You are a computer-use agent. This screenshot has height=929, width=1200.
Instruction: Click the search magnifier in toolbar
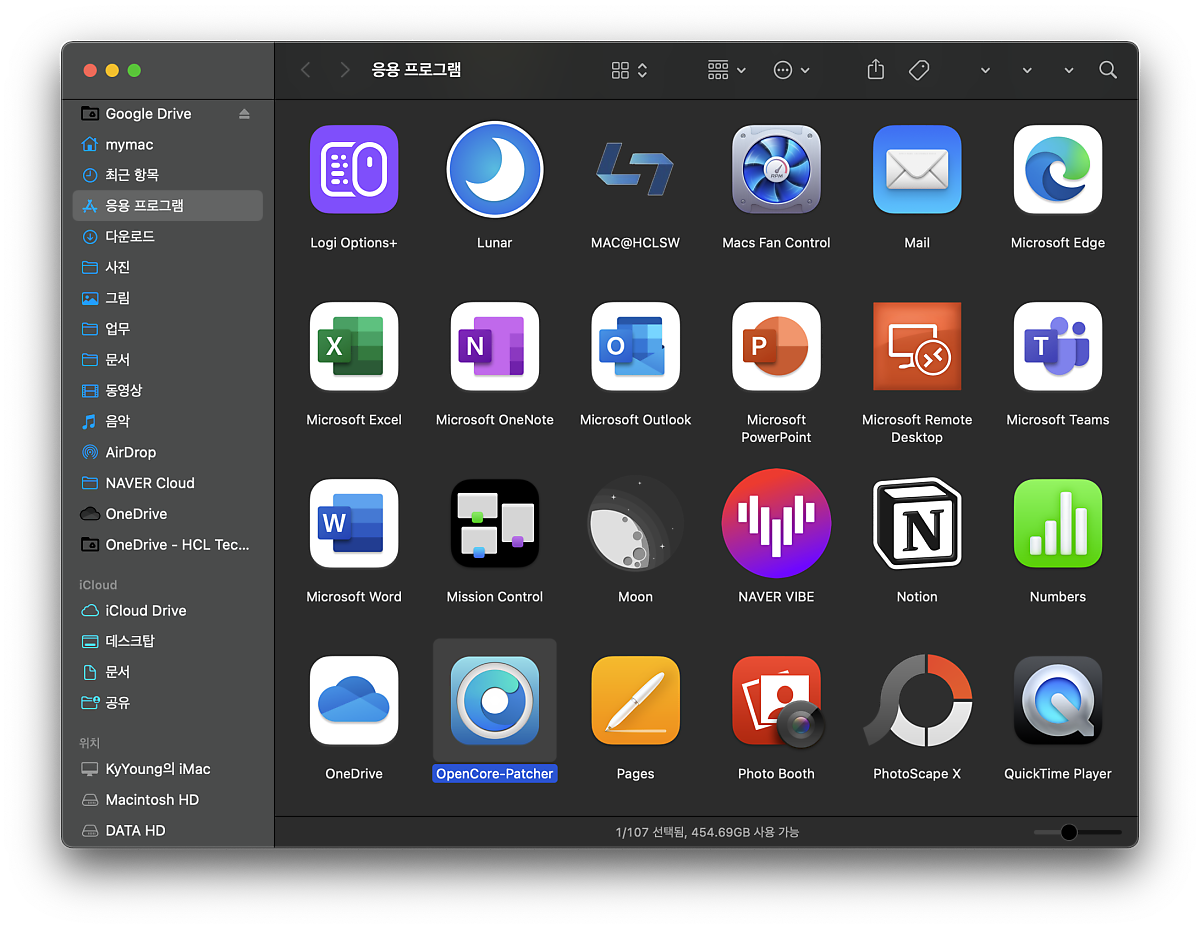click(1108, 70)
